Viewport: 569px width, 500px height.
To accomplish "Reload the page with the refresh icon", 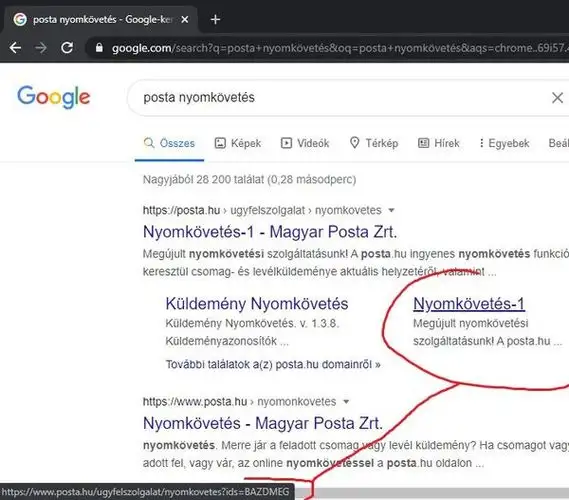I will pos(67,48).
